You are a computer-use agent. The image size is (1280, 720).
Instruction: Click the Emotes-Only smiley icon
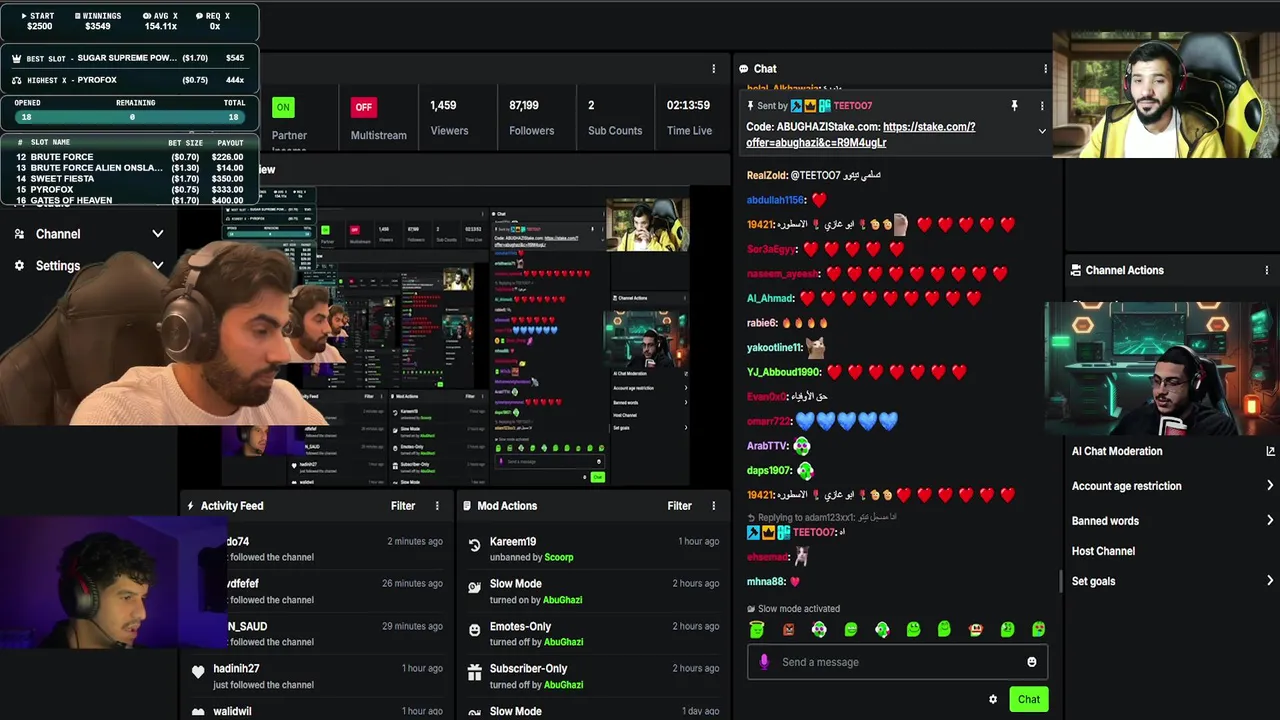coord(475,630)
